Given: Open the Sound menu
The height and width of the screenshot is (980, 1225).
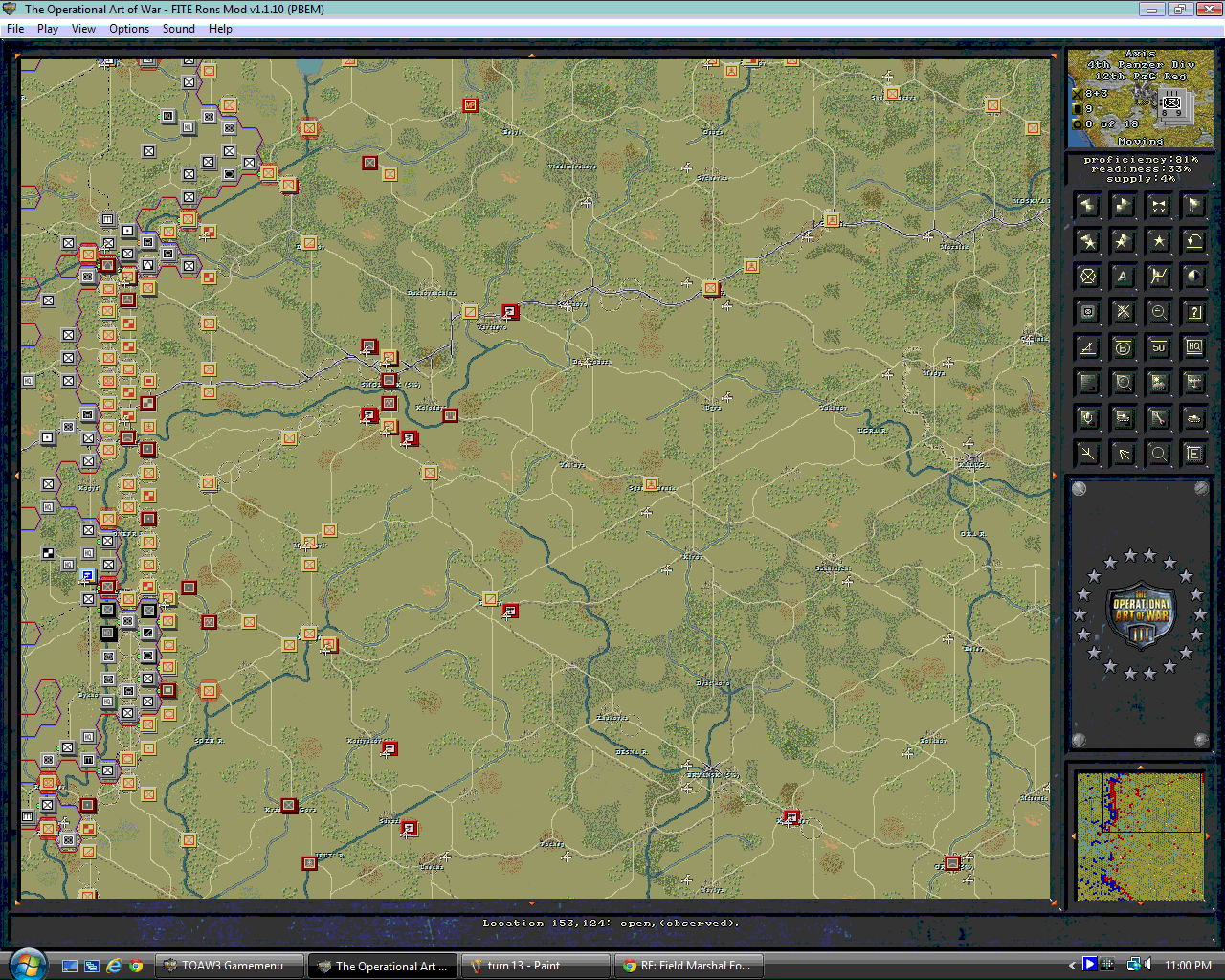Looking at the screenshot, I should (x=179, y=29).
